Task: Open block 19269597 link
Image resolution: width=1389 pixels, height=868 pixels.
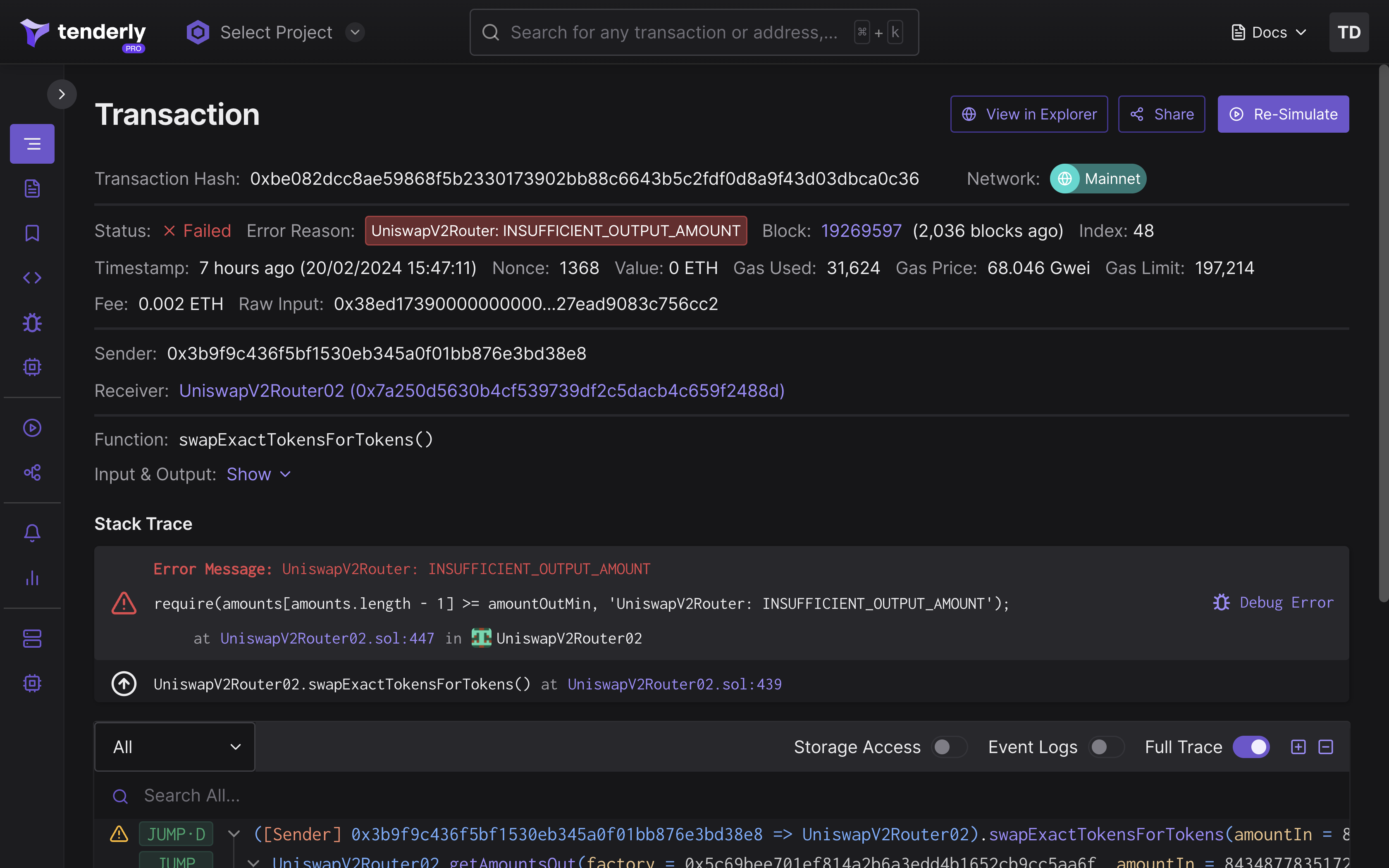Action: [862, 231]
